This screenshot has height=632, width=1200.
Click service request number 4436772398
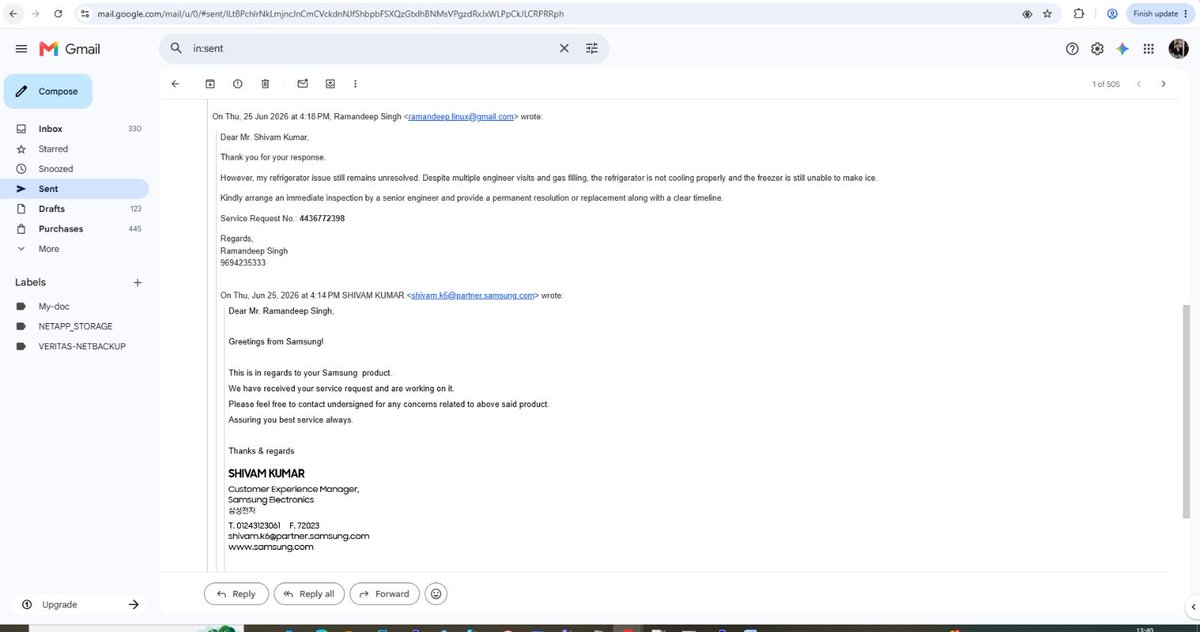[x=322, y=218]
